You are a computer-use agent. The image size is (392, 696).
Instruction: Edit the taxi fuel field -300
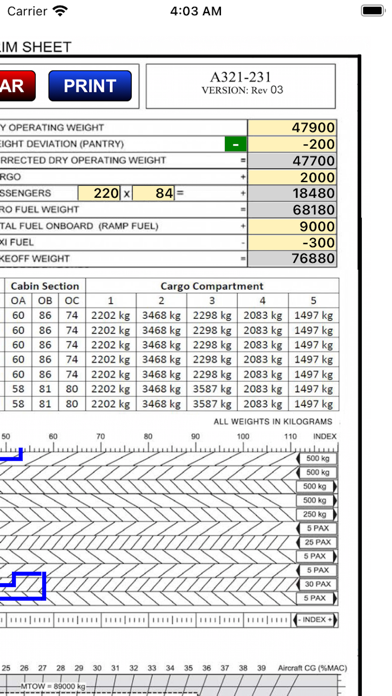(292, 243)
